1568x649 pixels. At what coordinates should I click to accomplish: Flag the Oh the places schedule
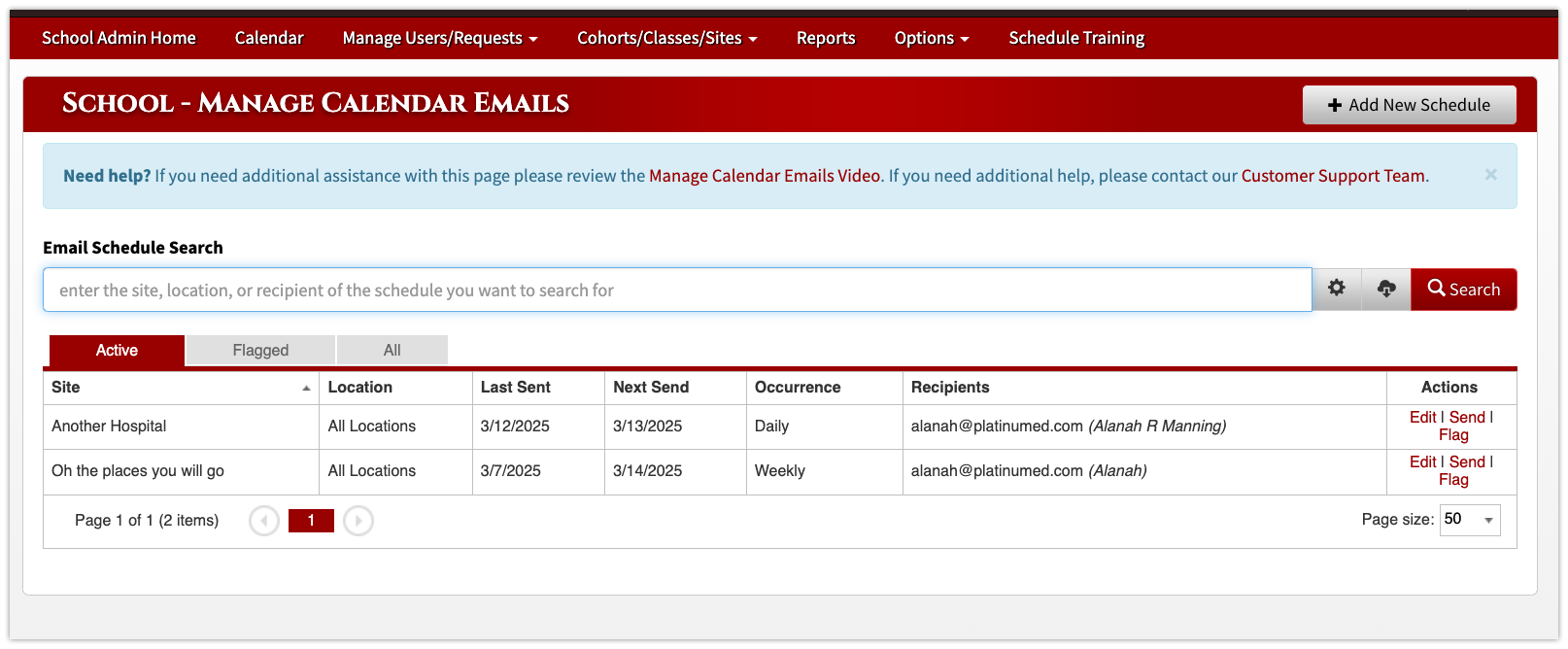pos(1453,479)
